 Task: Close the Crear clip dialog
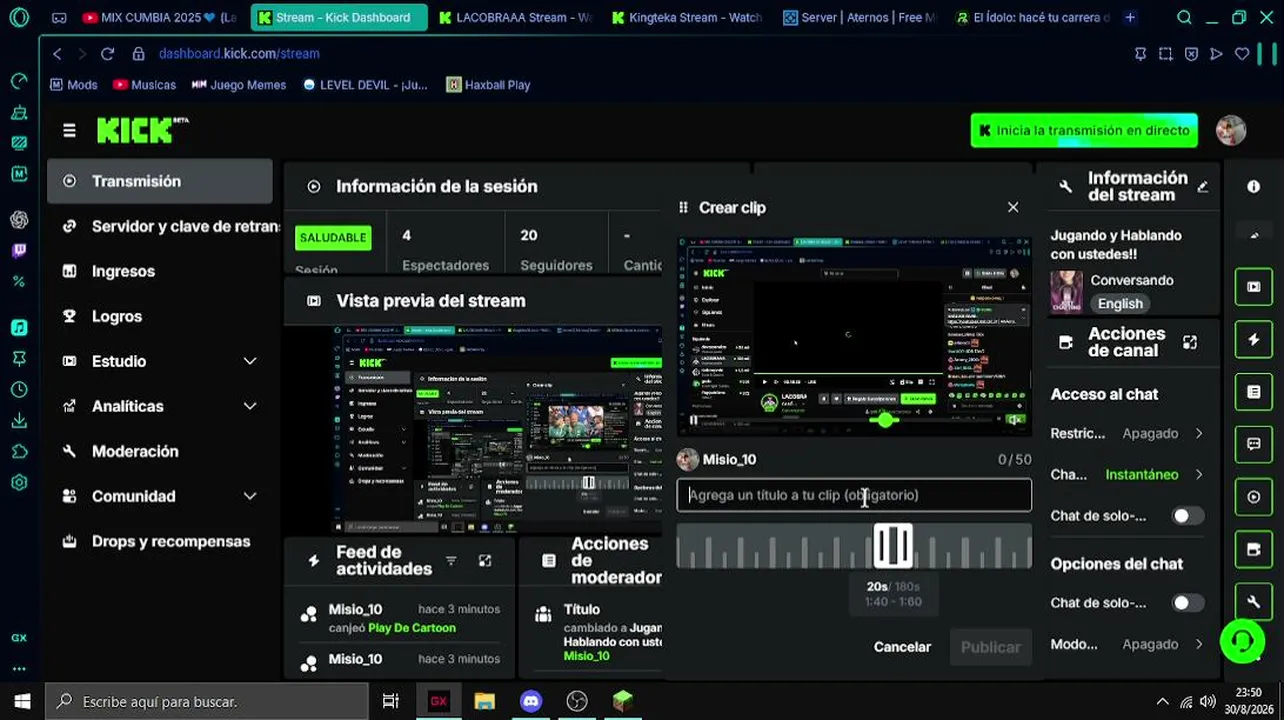pos(1013,207)
